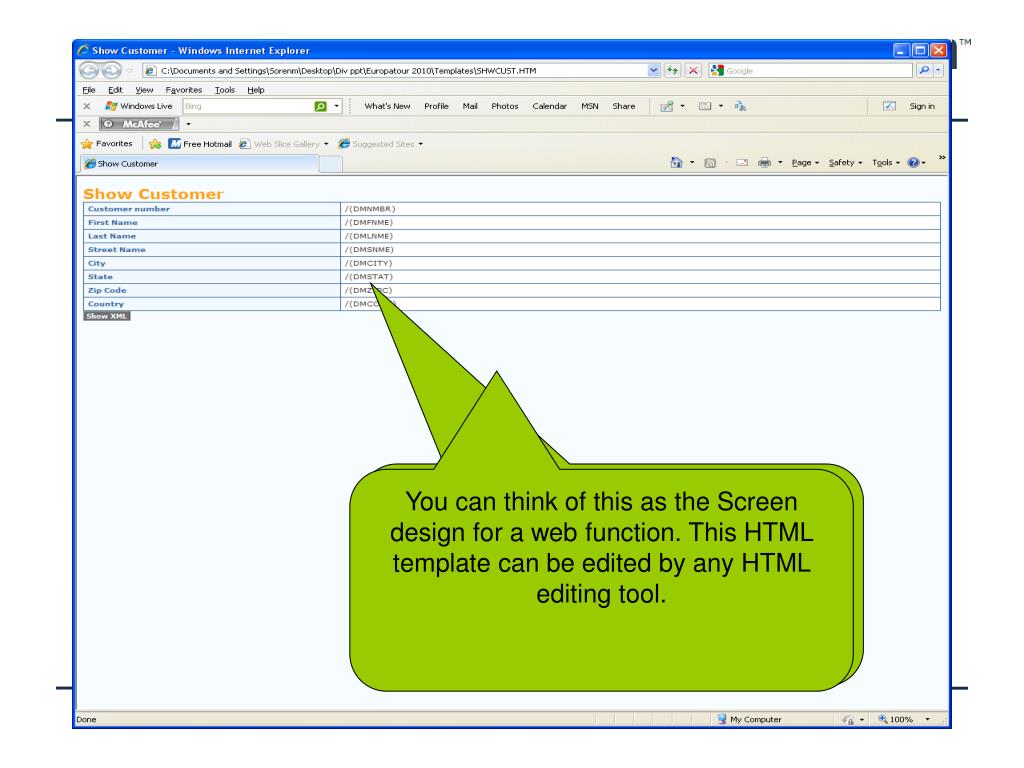Click the browser Back arrow button

click(x=89, y=70)
